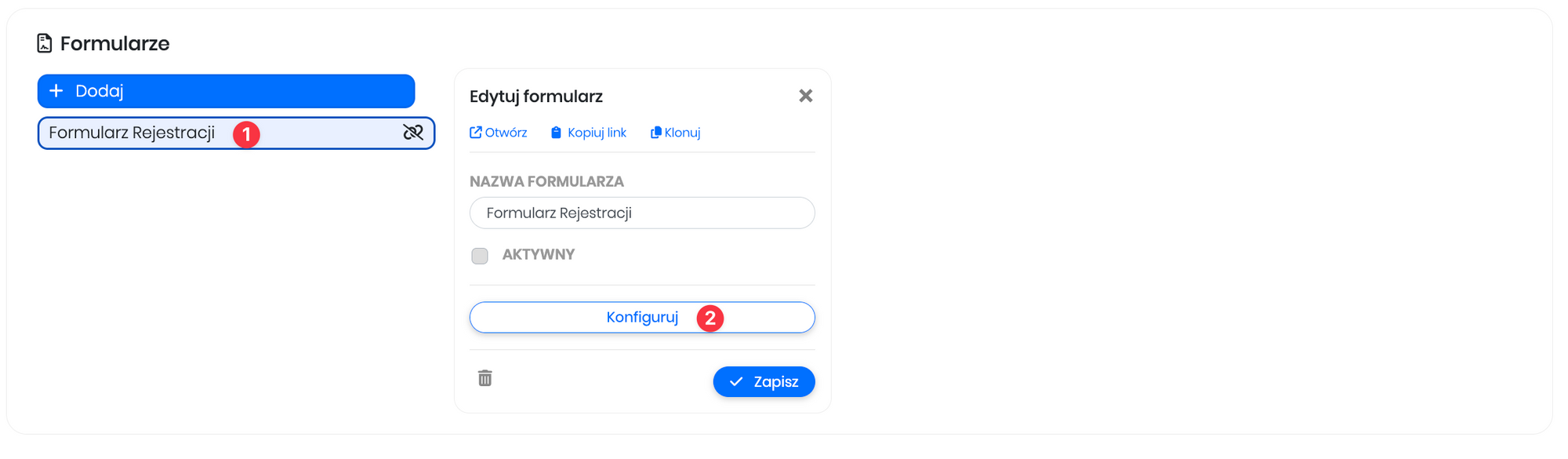Focus the Nazwa formularza text field

(x=642, y=213)
